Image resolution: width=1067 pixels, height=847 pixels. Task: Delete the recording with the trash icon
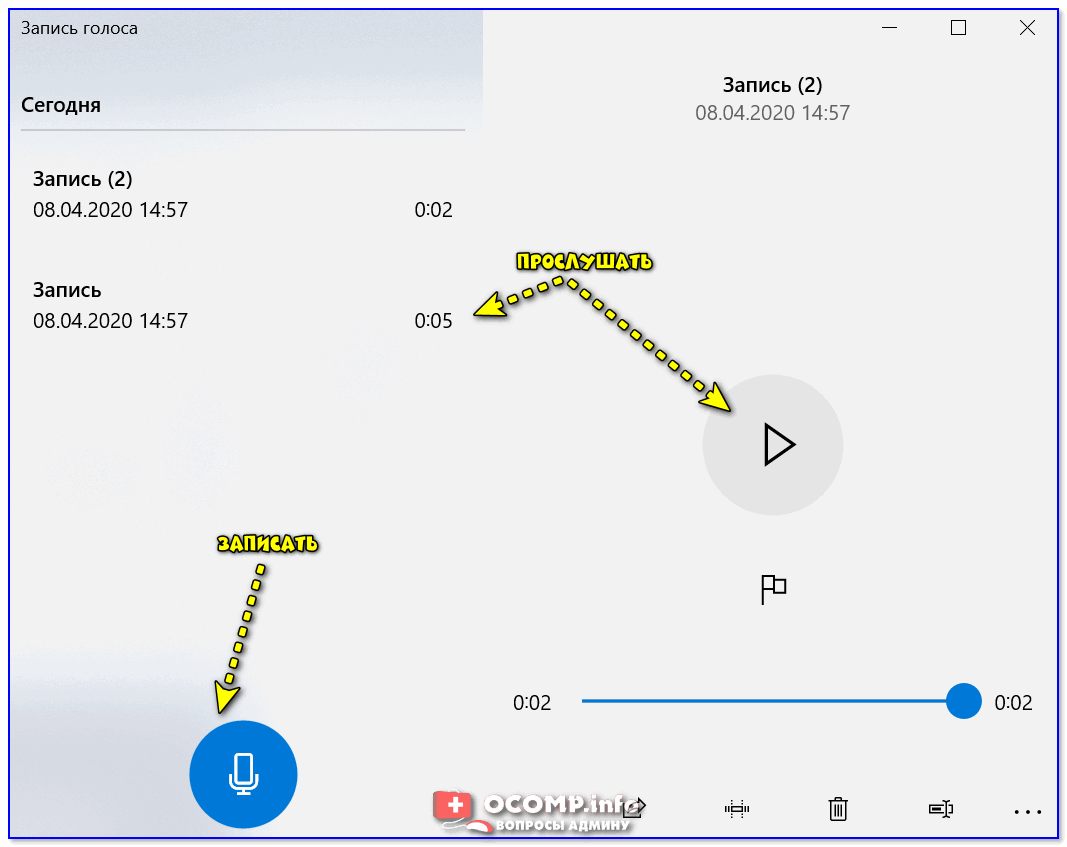[x=839, y=809]
